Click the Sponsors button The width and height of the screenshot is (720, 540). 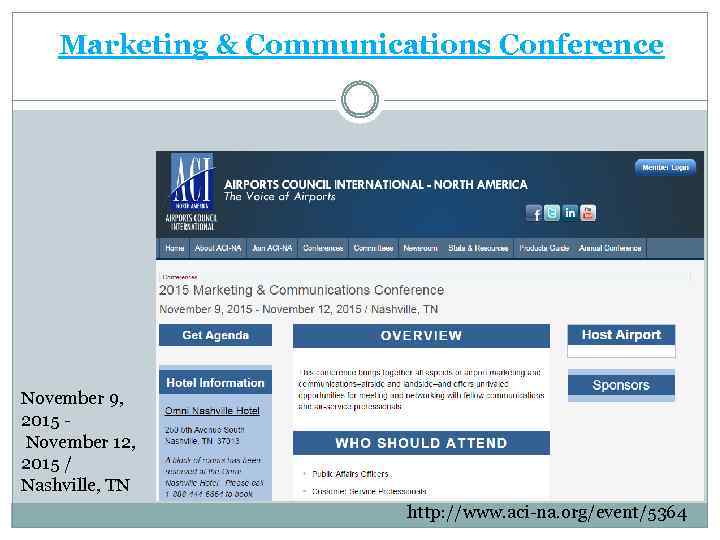621,385
